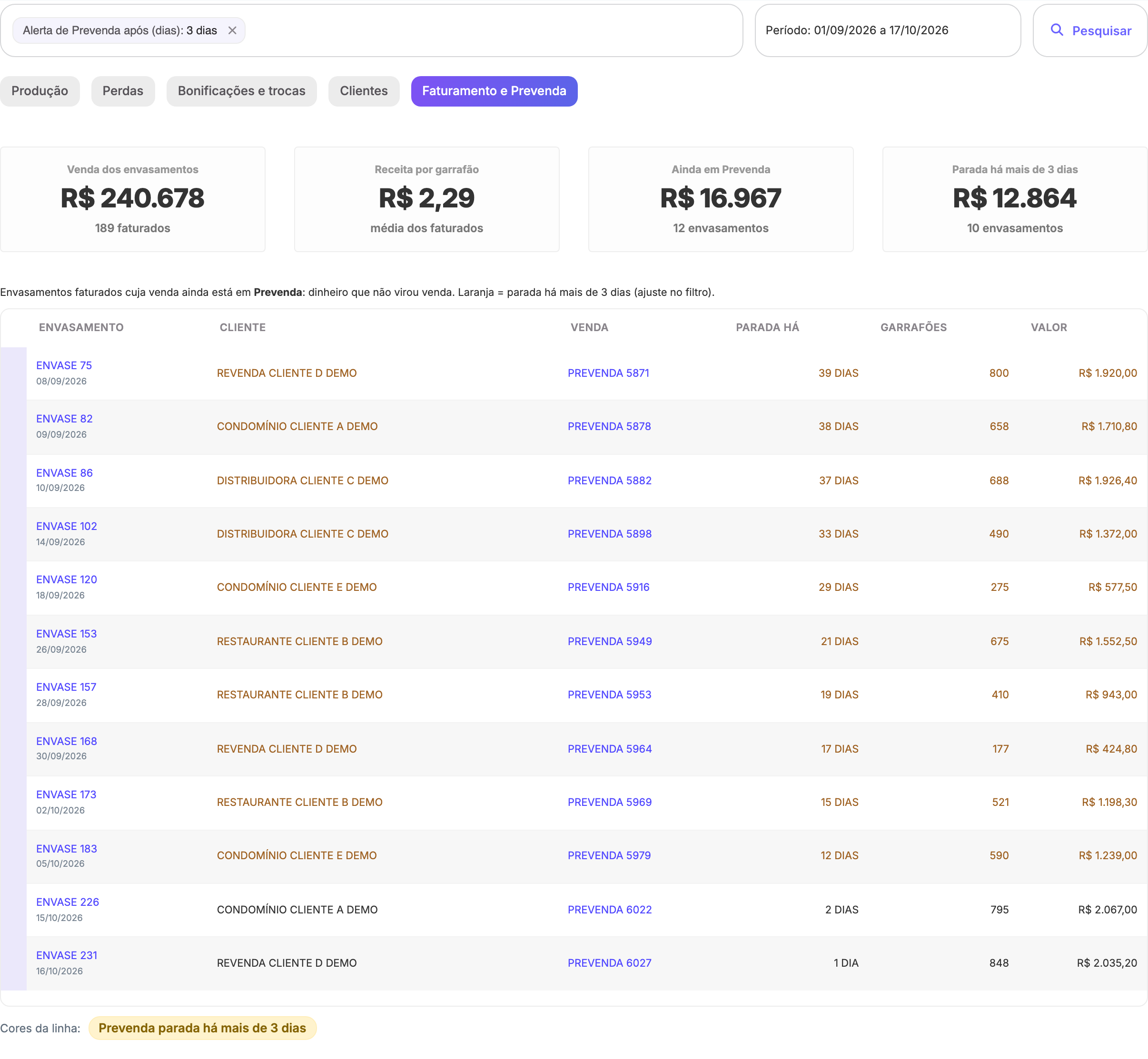Click the Pesquisar search icon
The image size is (1148, 1059).
[1056, 30]
